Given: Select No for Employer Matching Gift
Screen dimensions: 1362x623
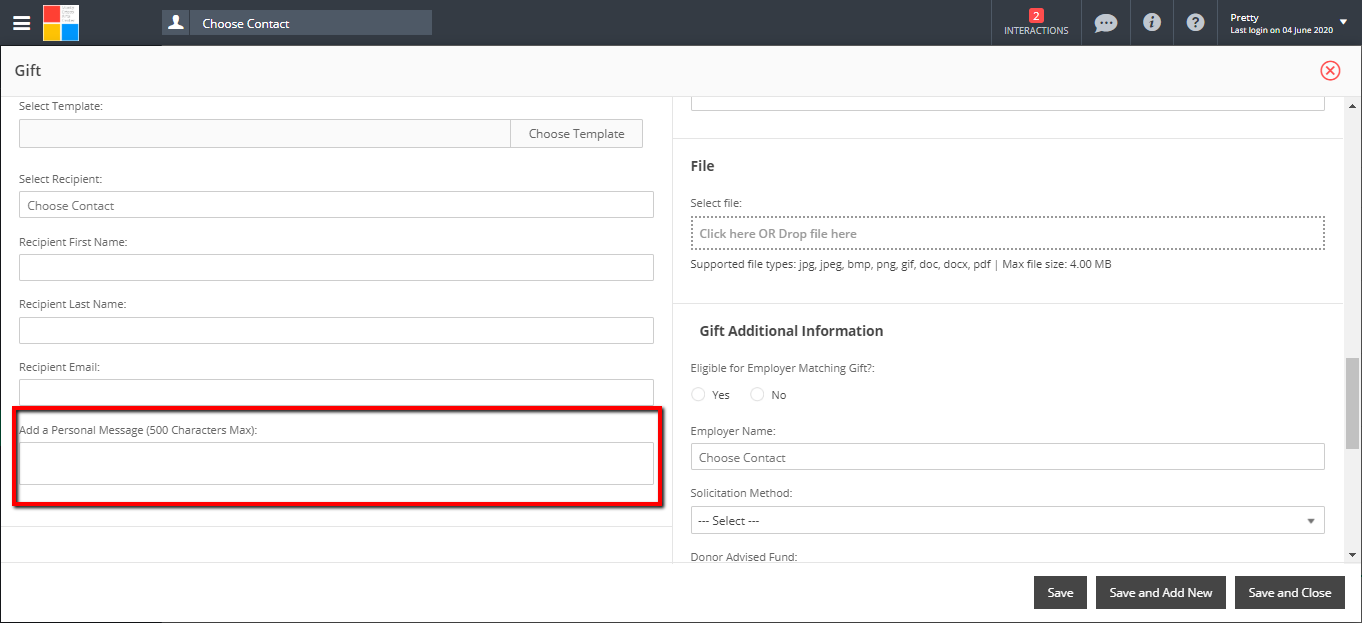Looking at the screenshot, I should (x=757, y=394).
